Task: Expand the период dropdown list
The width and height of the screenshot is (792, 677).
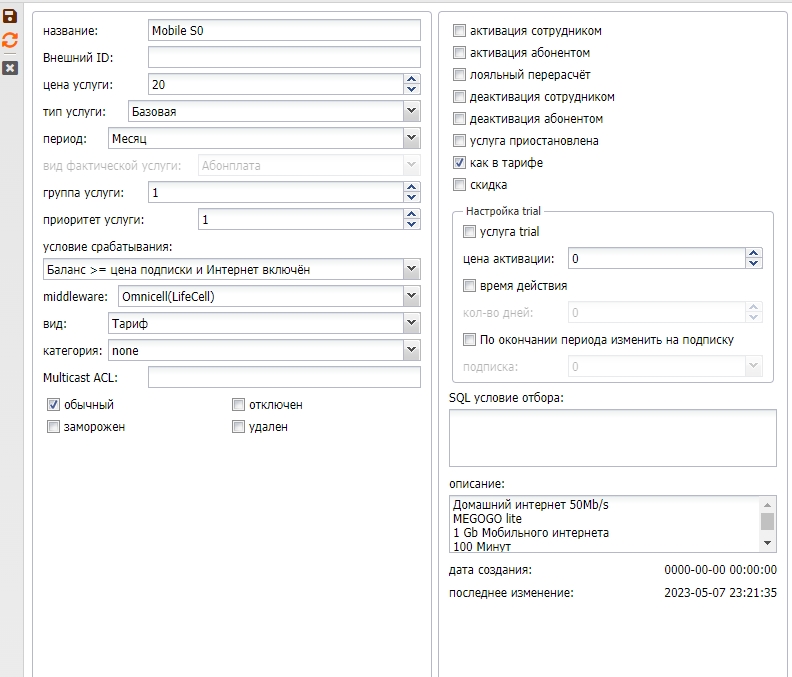Action: 411,139
